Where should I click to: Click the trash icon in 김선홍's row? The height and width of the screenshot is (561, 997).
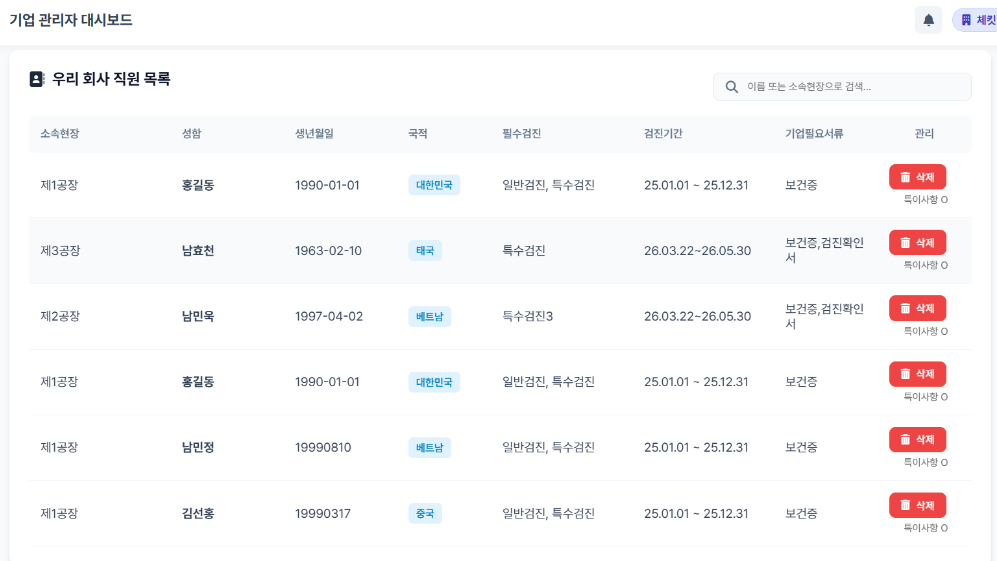point(905,505)
